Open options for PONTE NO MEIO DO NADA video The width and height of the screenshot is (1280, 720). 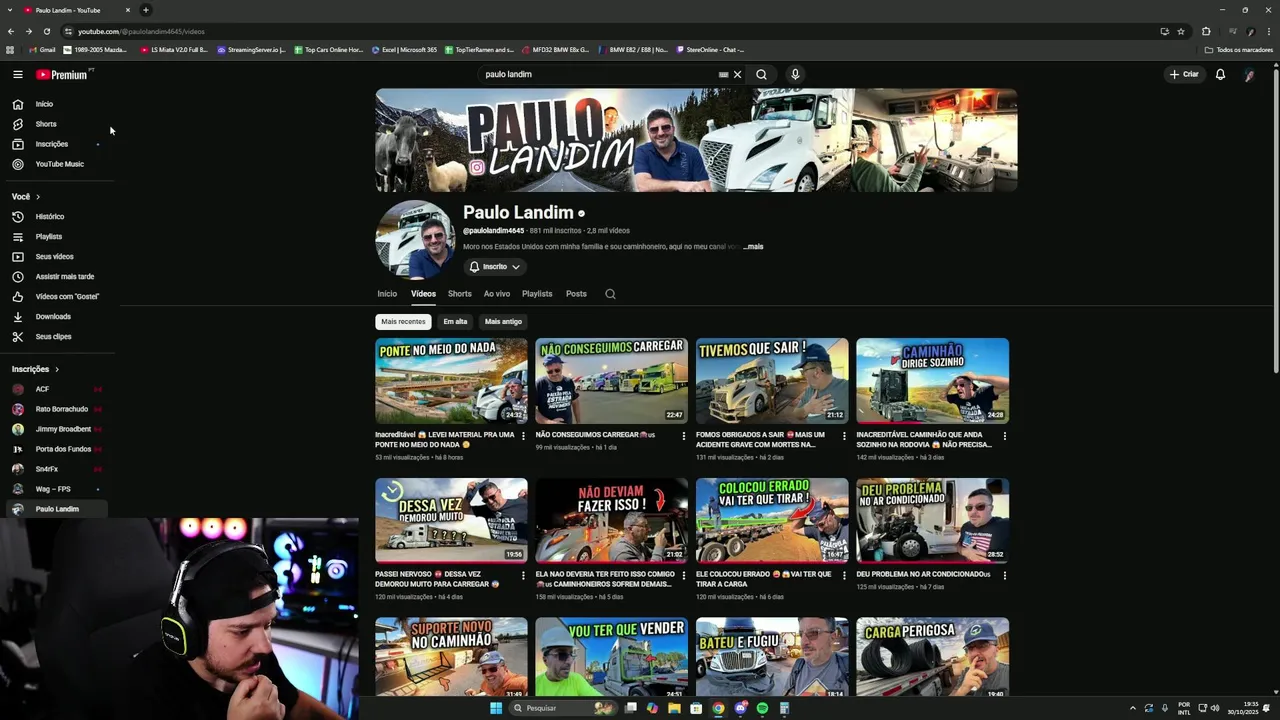(523, 436)
